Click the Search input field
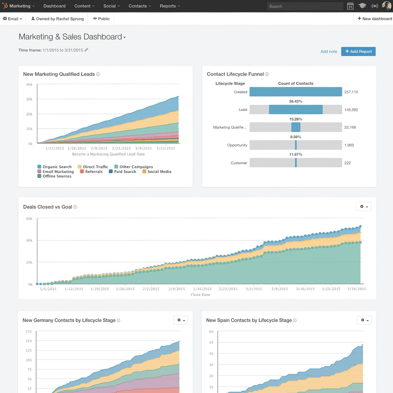The image size is (393, 393). [305, 6]
